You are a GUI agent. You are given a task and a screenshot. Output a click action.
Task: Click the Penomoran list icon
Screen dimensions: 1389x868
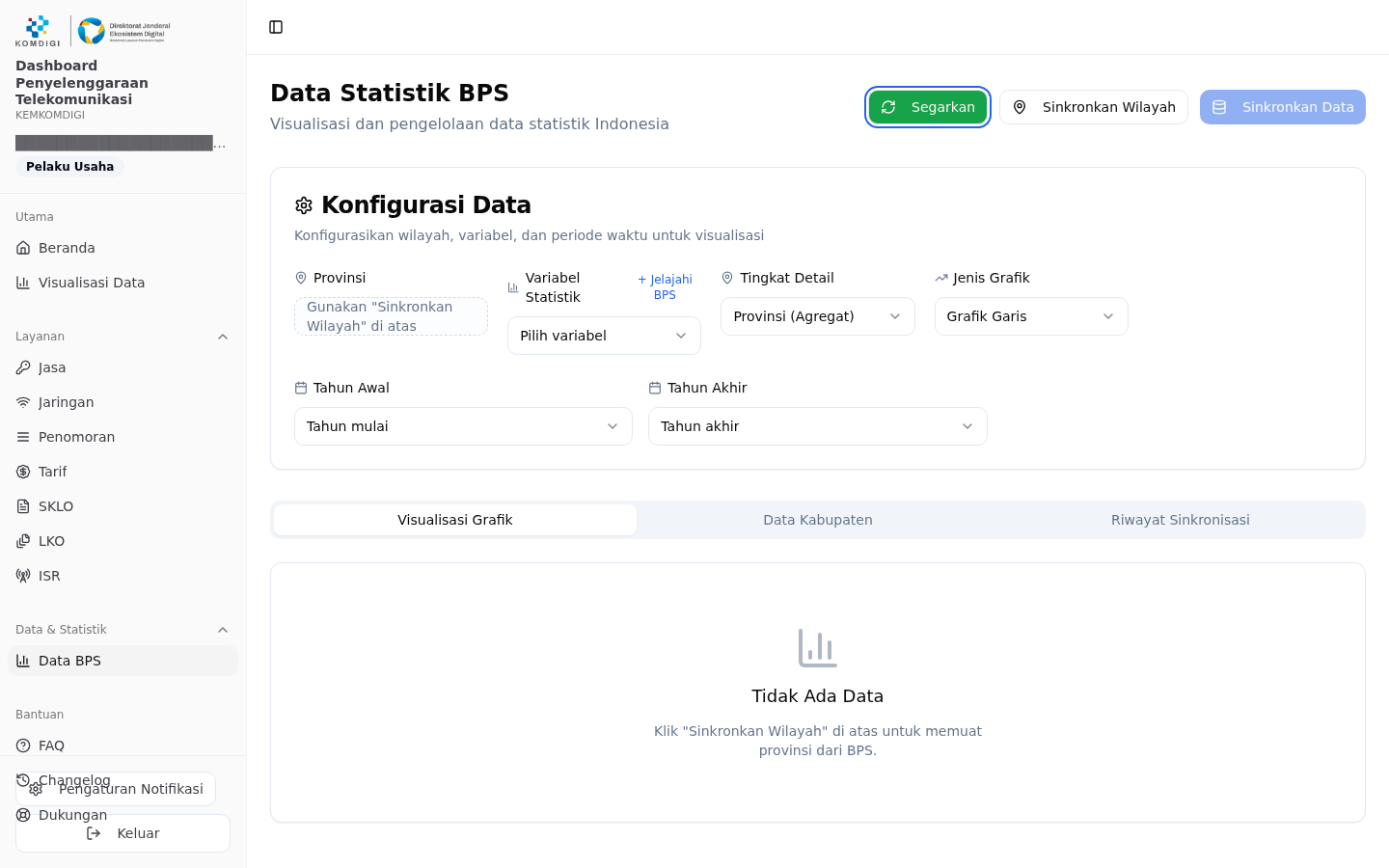pyautogui.click(x=23, y=437)
